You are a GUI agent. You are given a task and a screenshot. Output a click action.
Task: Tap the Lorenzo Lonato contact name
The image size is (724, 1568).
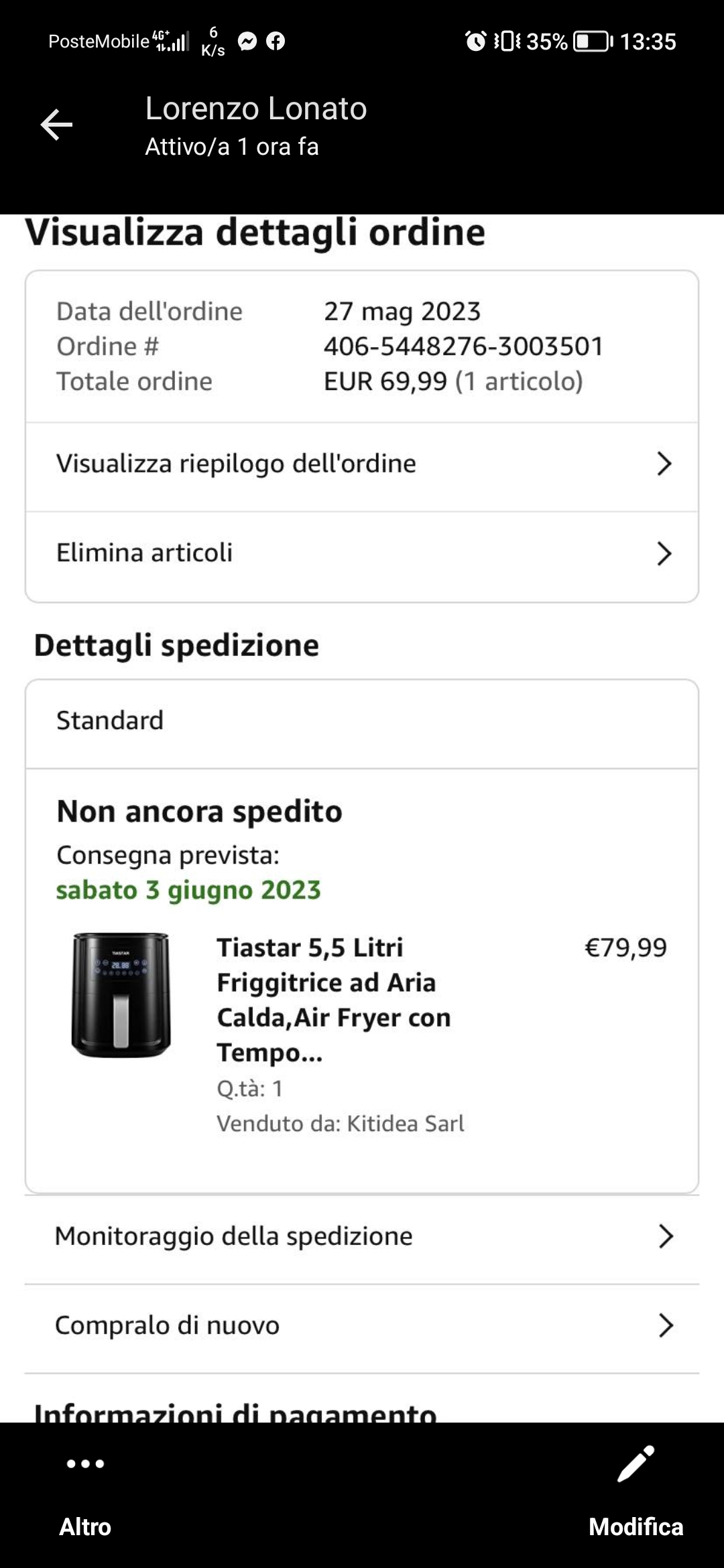pyautogui.click(x=256, y=109)
